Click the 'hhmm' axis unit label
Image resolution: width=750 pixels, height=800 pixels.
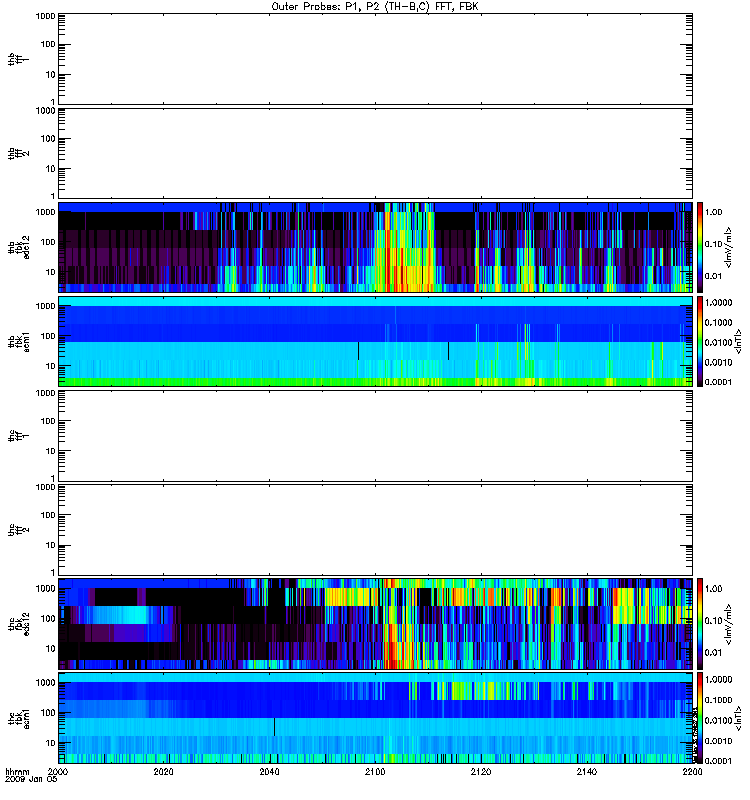click(x=17, y=772)
